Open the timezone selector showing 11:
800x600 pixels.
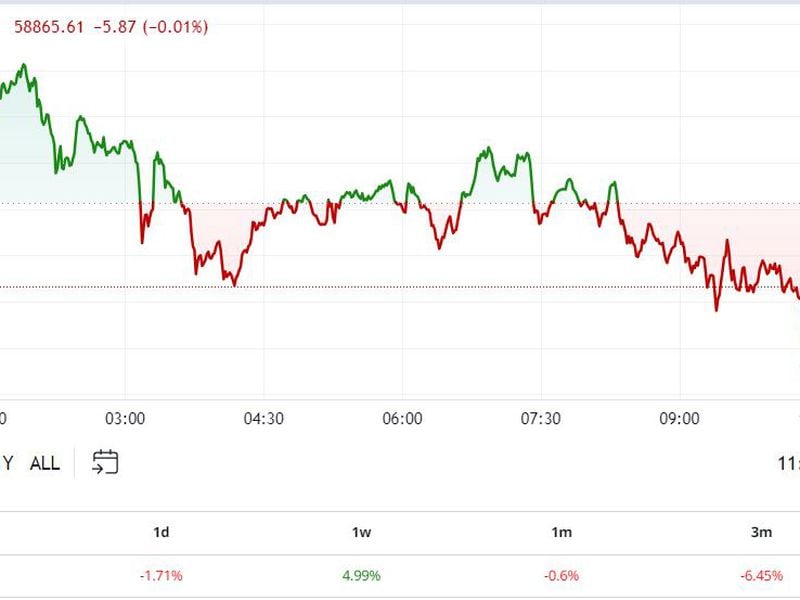(x=787, y=463)
